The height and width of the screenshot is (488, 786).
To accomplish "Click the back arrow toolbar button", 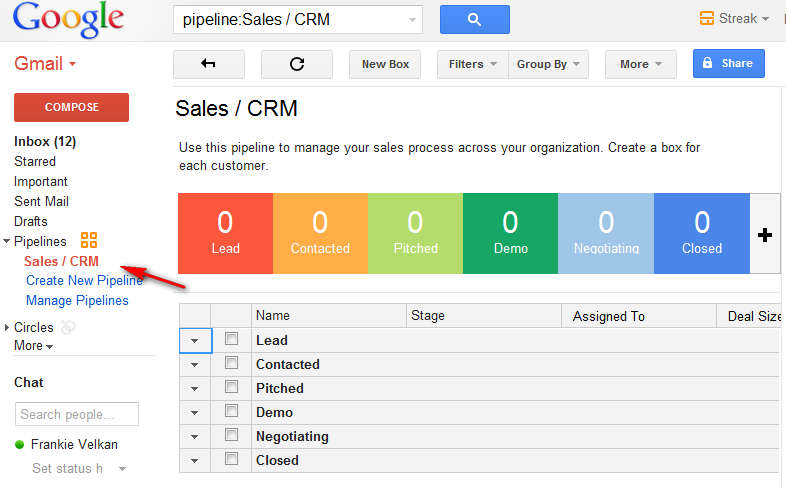I will click(208, 64).
